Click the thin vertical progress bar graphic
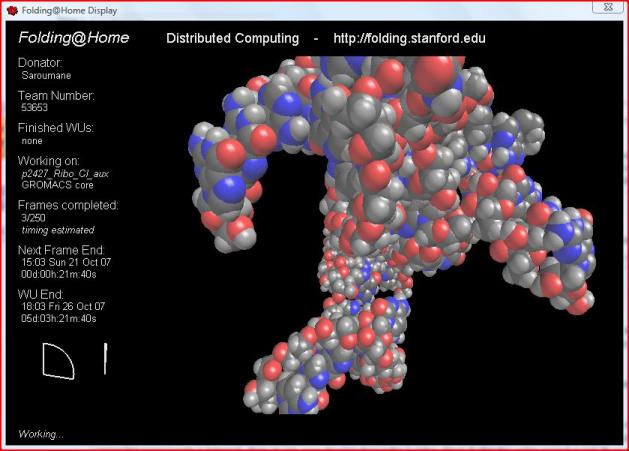 105,359
